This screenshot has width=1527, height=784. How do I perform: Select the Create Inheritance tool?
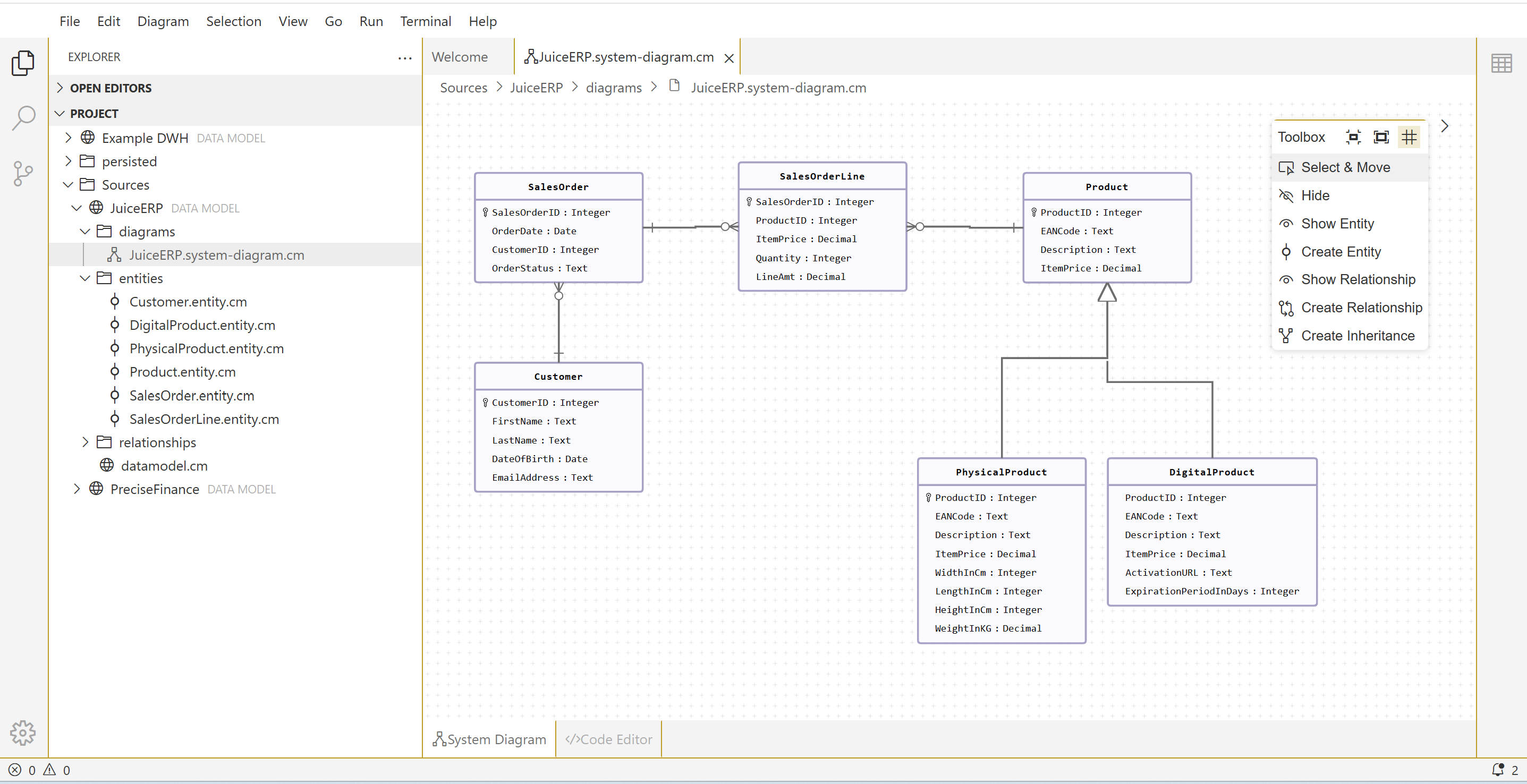click(x=1357, y=335)
